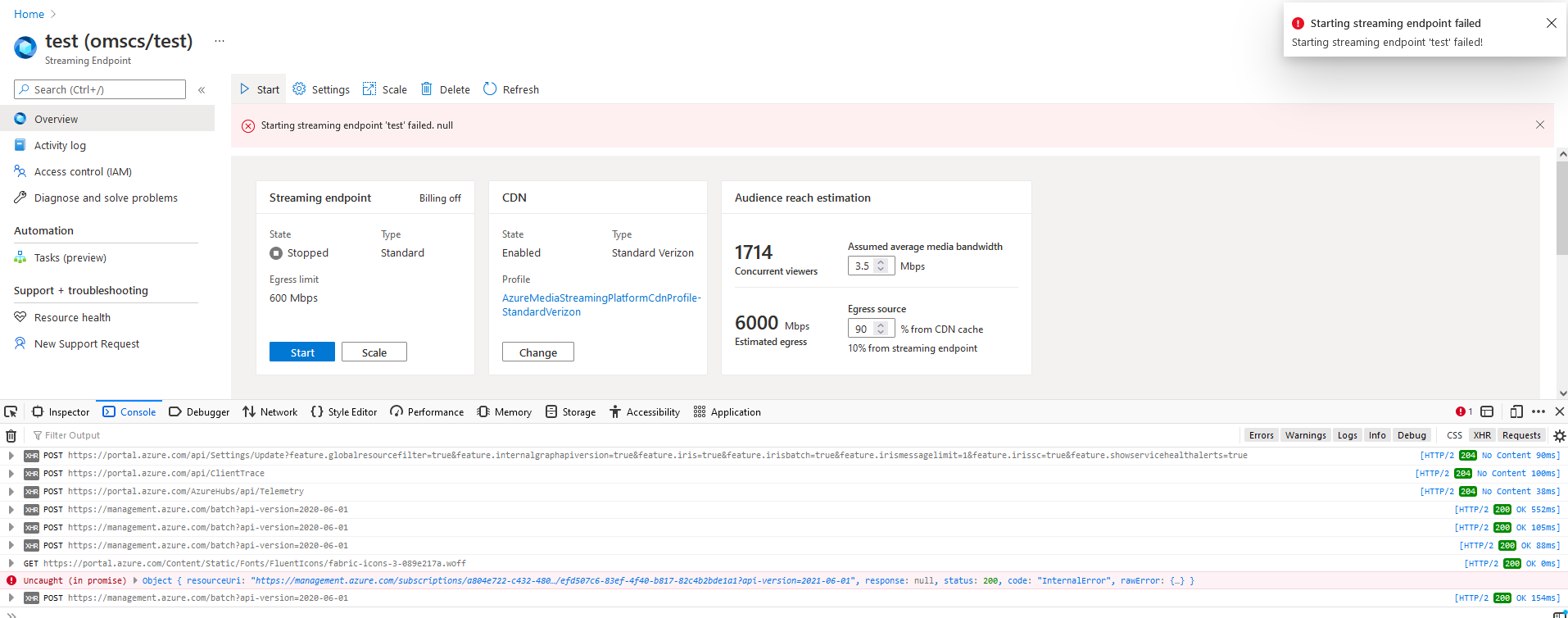Switch to the Inspector devtools tab

coord(61,411)
